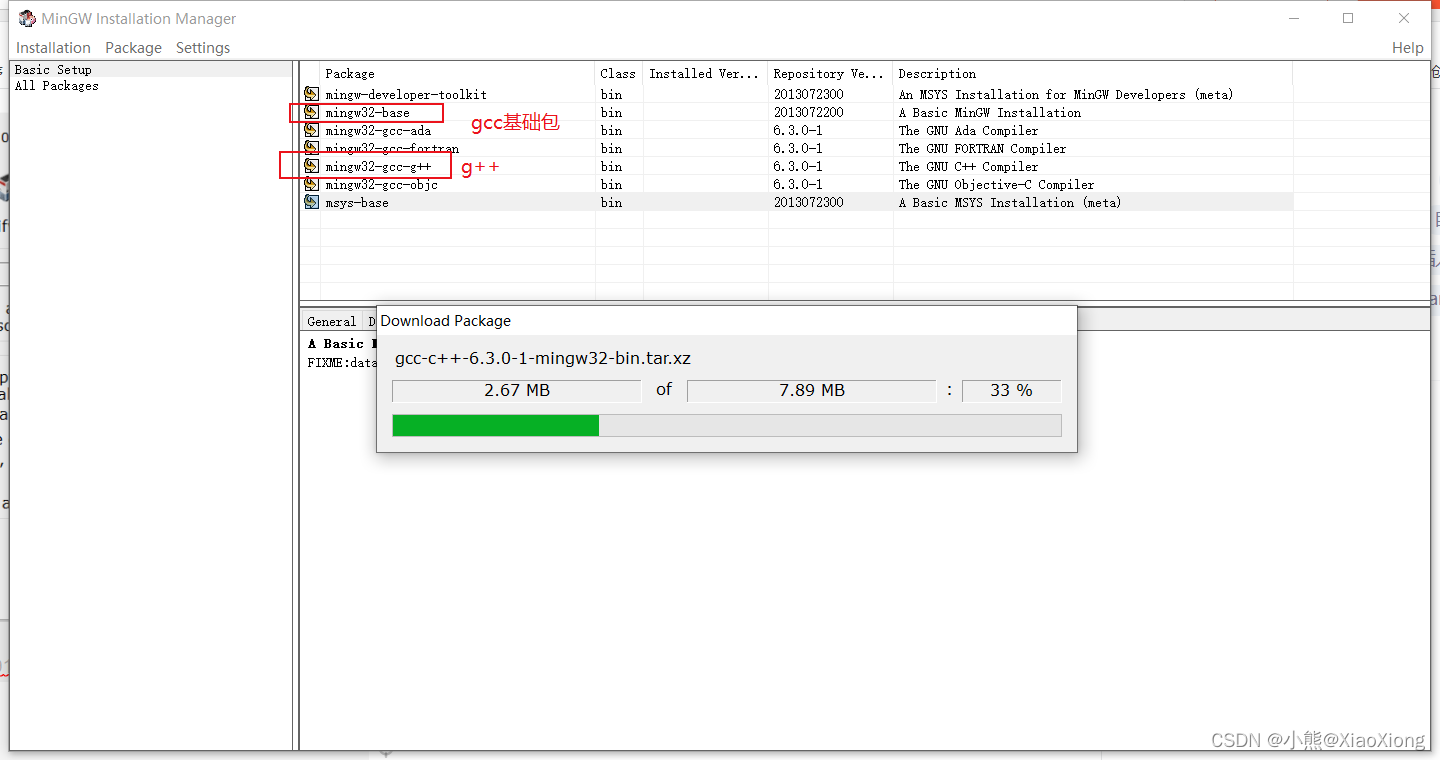Select the mingw32-gcc-ada package name
This screenshot has height=760, width=1440.
(378, 130)
